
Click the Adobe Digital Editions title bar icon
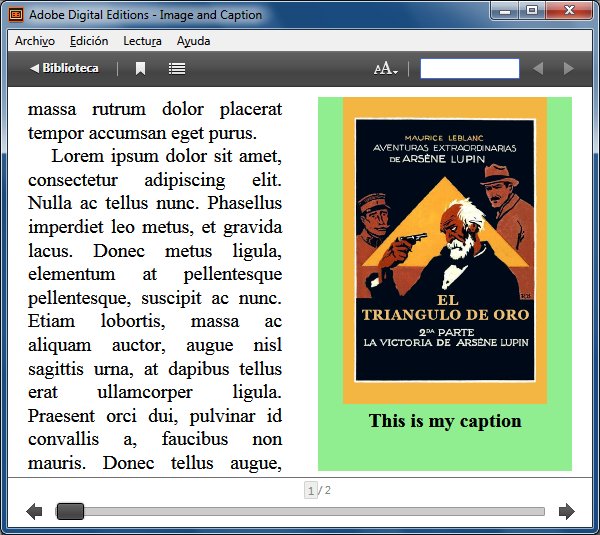click(16, 15)
